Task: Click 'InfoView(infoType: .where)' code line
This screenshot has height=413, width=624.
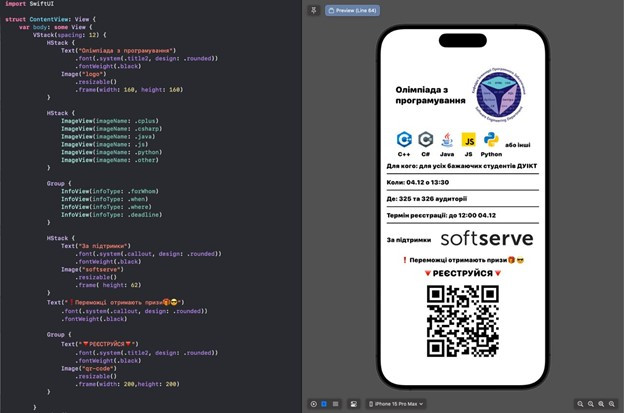Action: [x=106, y=207]
